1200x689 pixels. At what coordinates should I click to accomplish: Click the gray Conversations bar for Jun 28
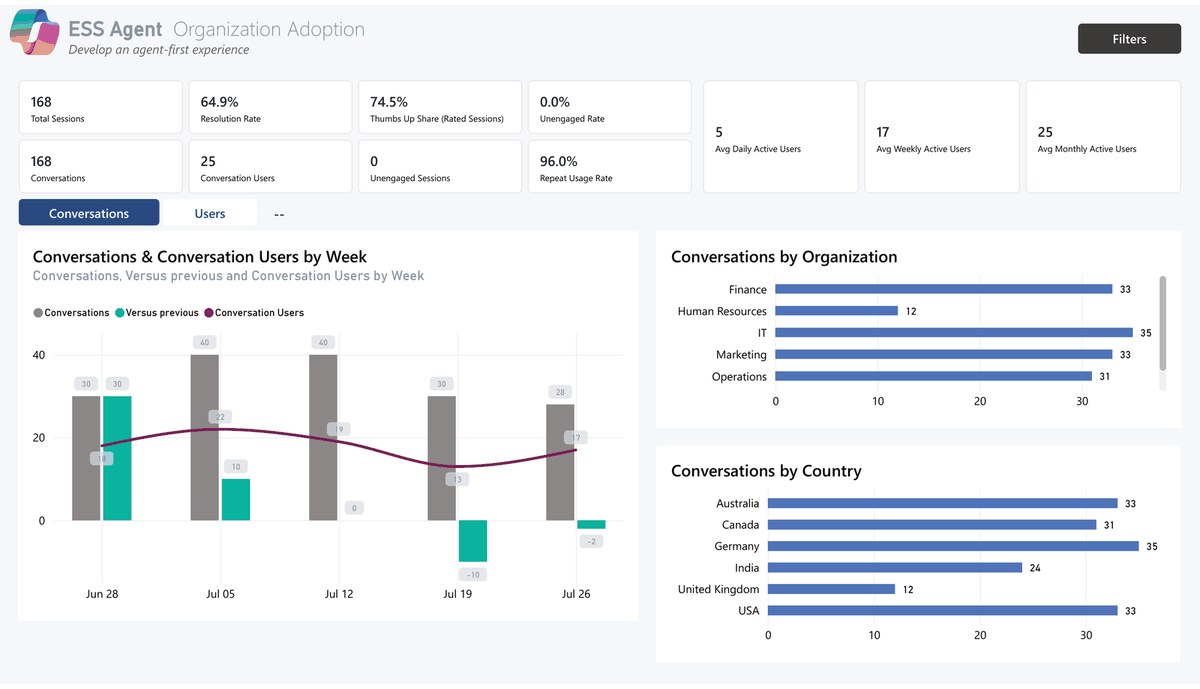86,458
